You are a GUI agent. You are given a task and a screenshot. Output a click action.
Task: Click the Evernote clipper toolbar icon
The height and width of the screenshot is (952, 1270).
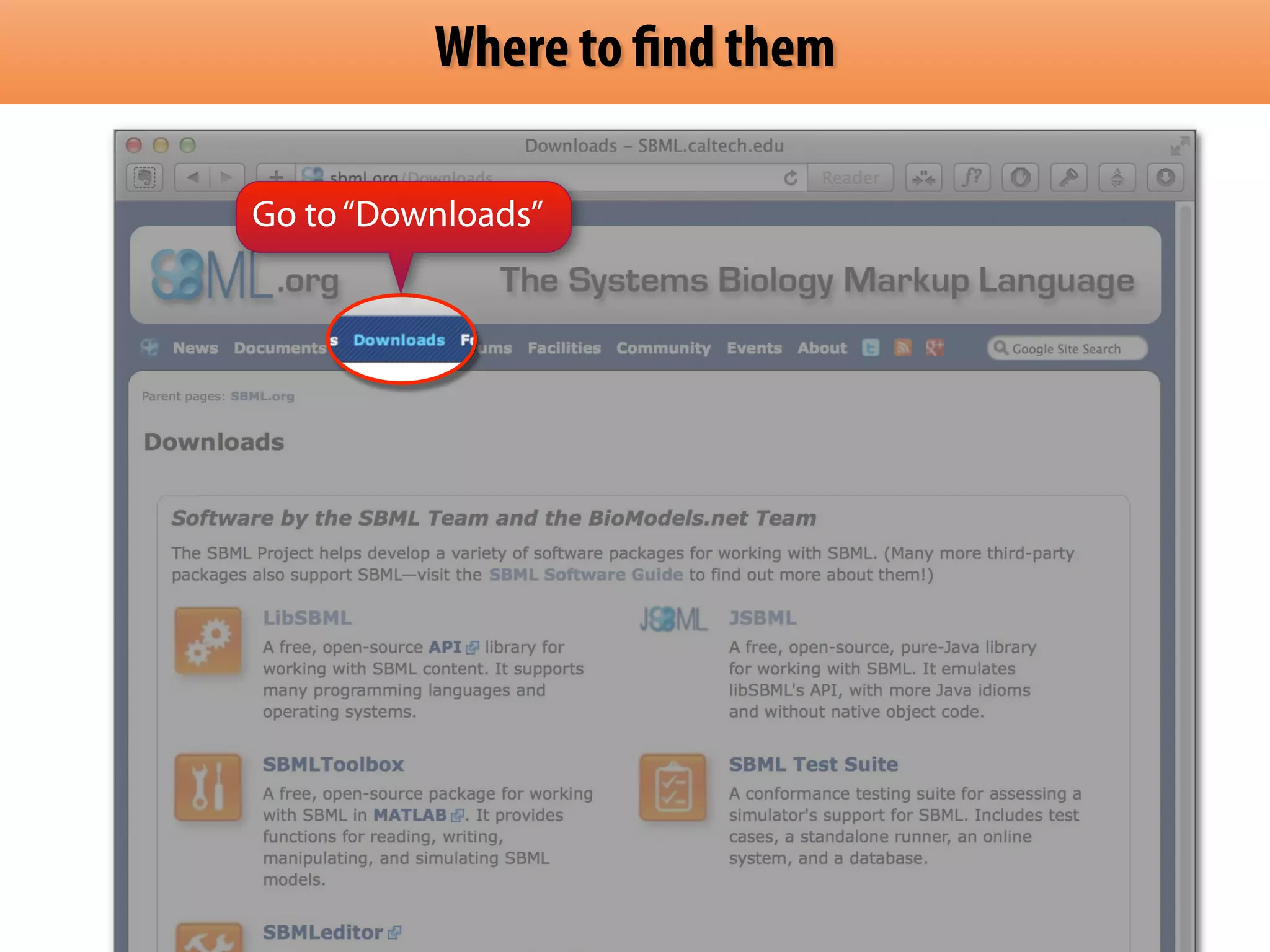click(144, 178)
